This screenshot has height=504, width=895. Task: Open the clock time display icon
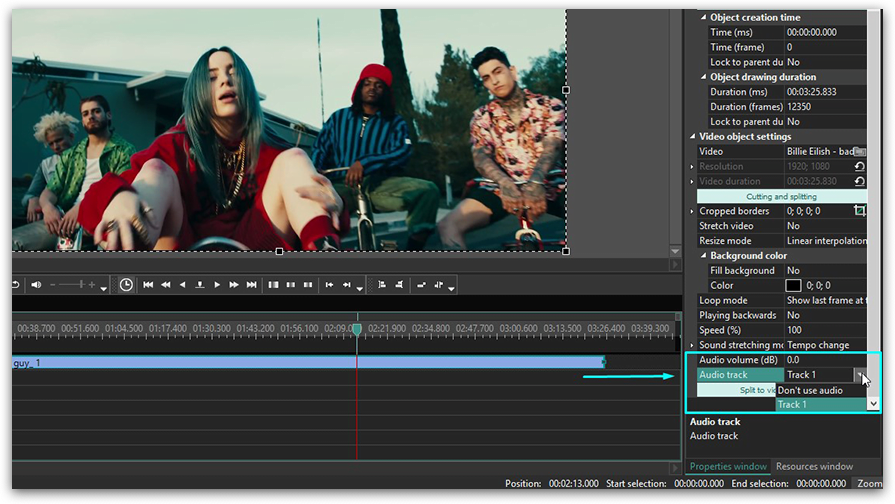[126, 285]
